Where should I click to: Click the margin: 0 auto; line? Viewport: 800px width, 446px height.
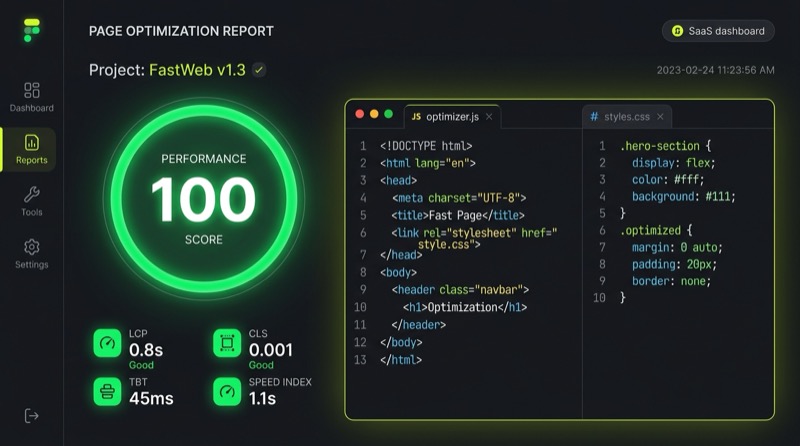tap(677, 247)
